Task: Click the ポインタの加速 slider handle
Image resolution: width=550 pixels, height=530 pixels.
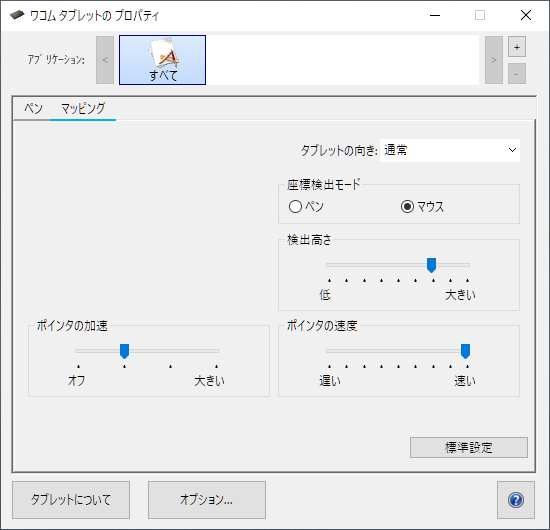Action: point(125,351)
